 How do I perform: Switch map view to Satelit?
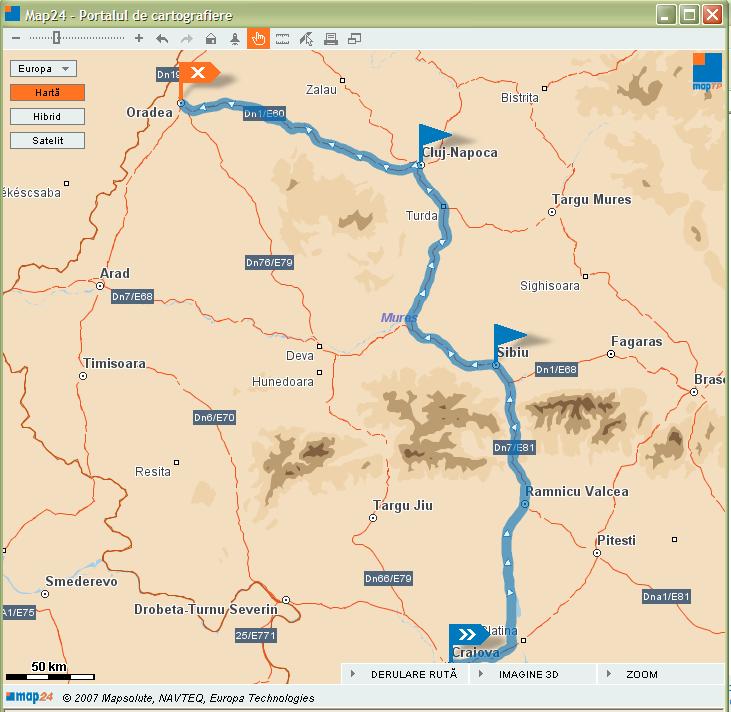[47, 141]
